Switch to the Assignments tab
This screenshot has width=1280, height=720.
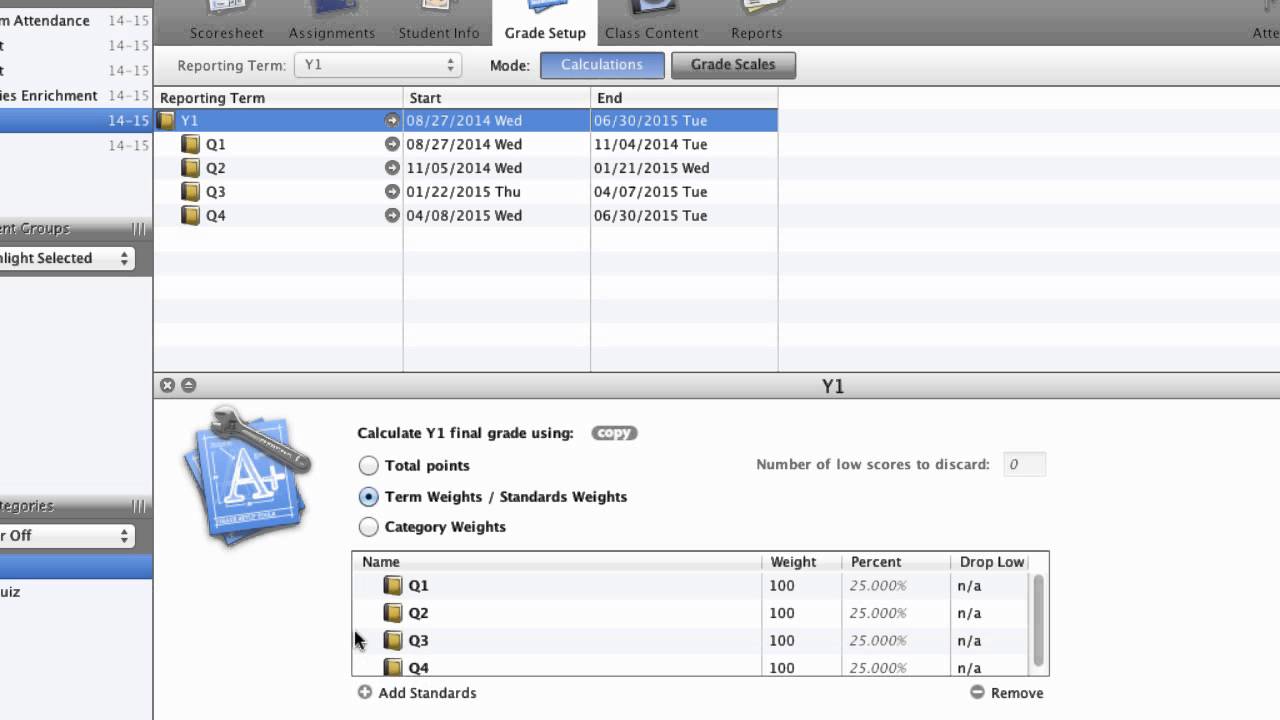[332, 22]
